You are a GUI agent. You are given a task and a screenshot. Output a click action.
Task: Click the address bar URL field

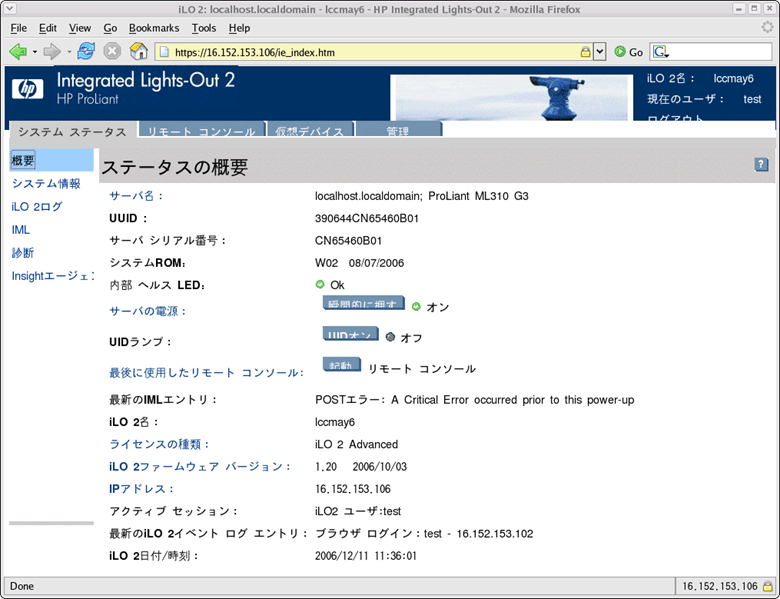tap(370, 51)
